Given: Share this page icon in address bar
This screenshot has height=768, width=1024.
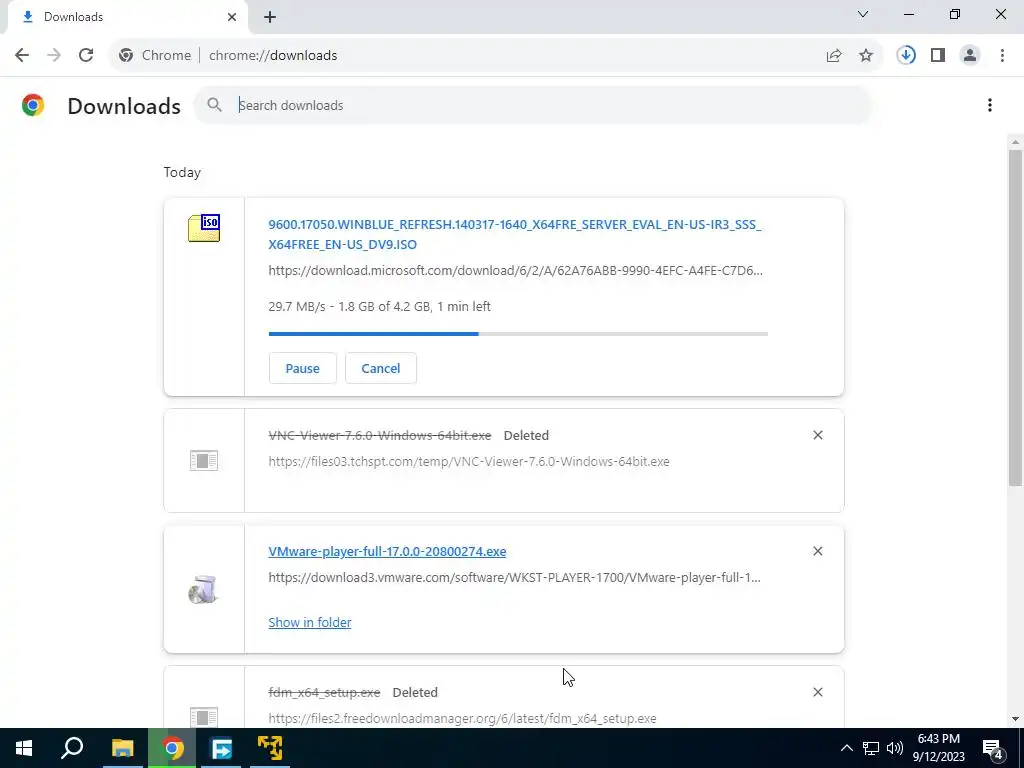Looking at the screenshot, I should 833,56.
